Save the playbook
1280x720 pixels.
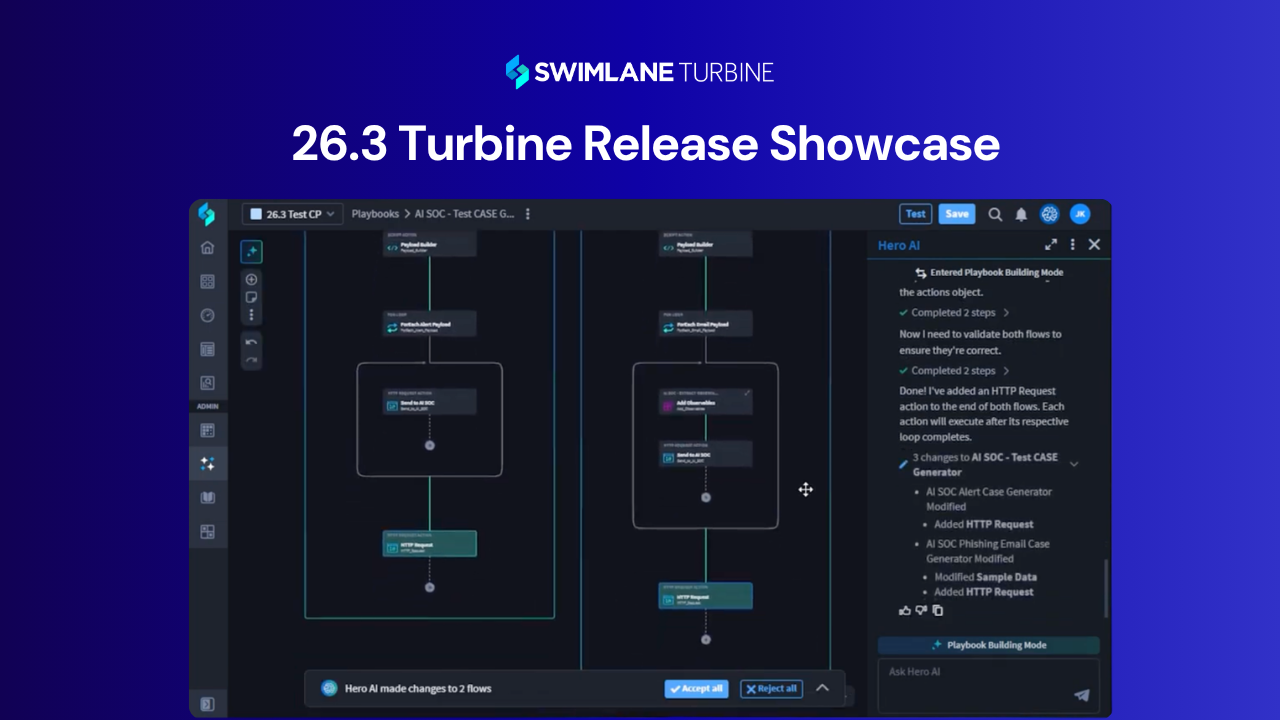click(957, 214)
